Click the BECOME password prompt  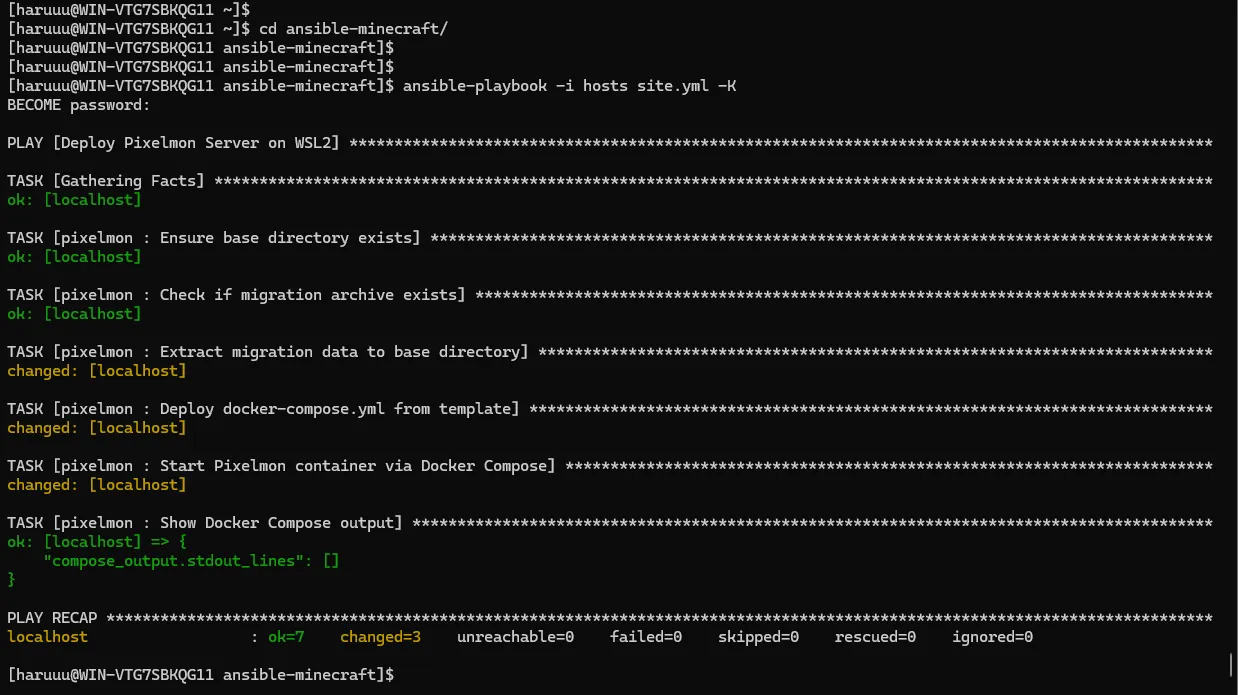coord(79,105)
